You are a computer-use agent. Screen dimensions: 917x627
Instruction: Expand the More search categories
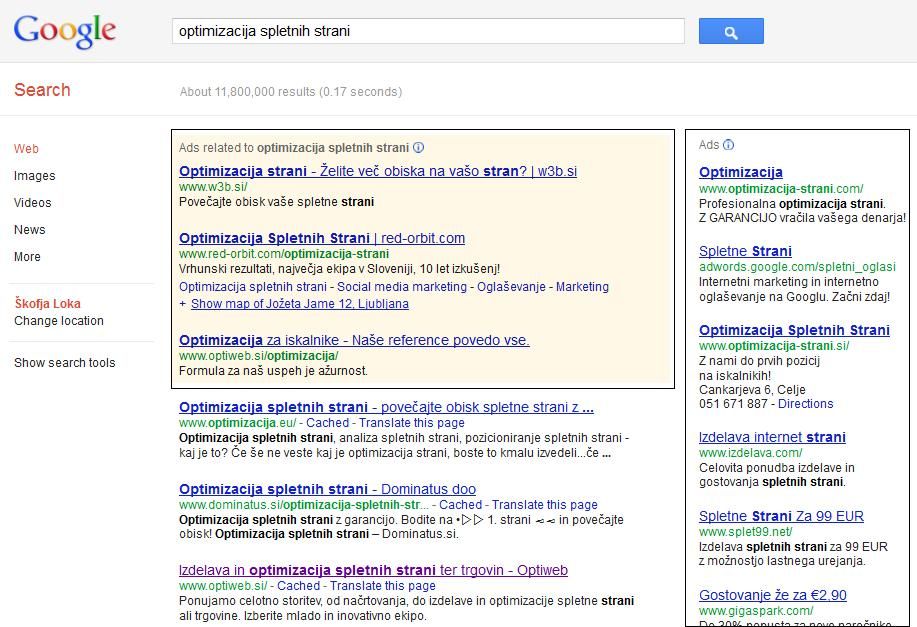(x=27, y=257)
